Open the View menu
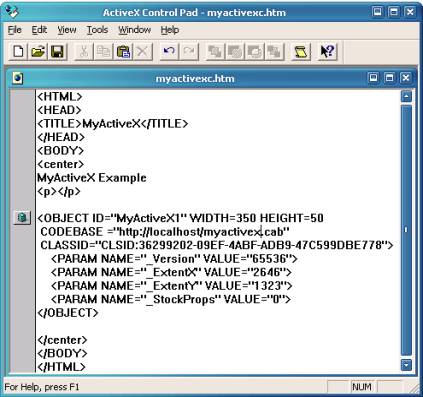 67,30
